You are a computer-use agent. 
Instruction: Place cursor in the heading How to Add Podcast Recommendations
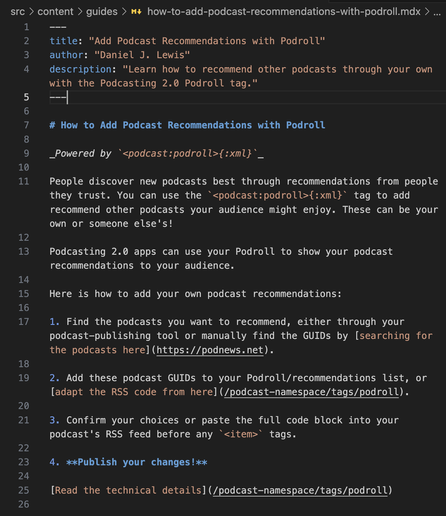click(187, 125)
